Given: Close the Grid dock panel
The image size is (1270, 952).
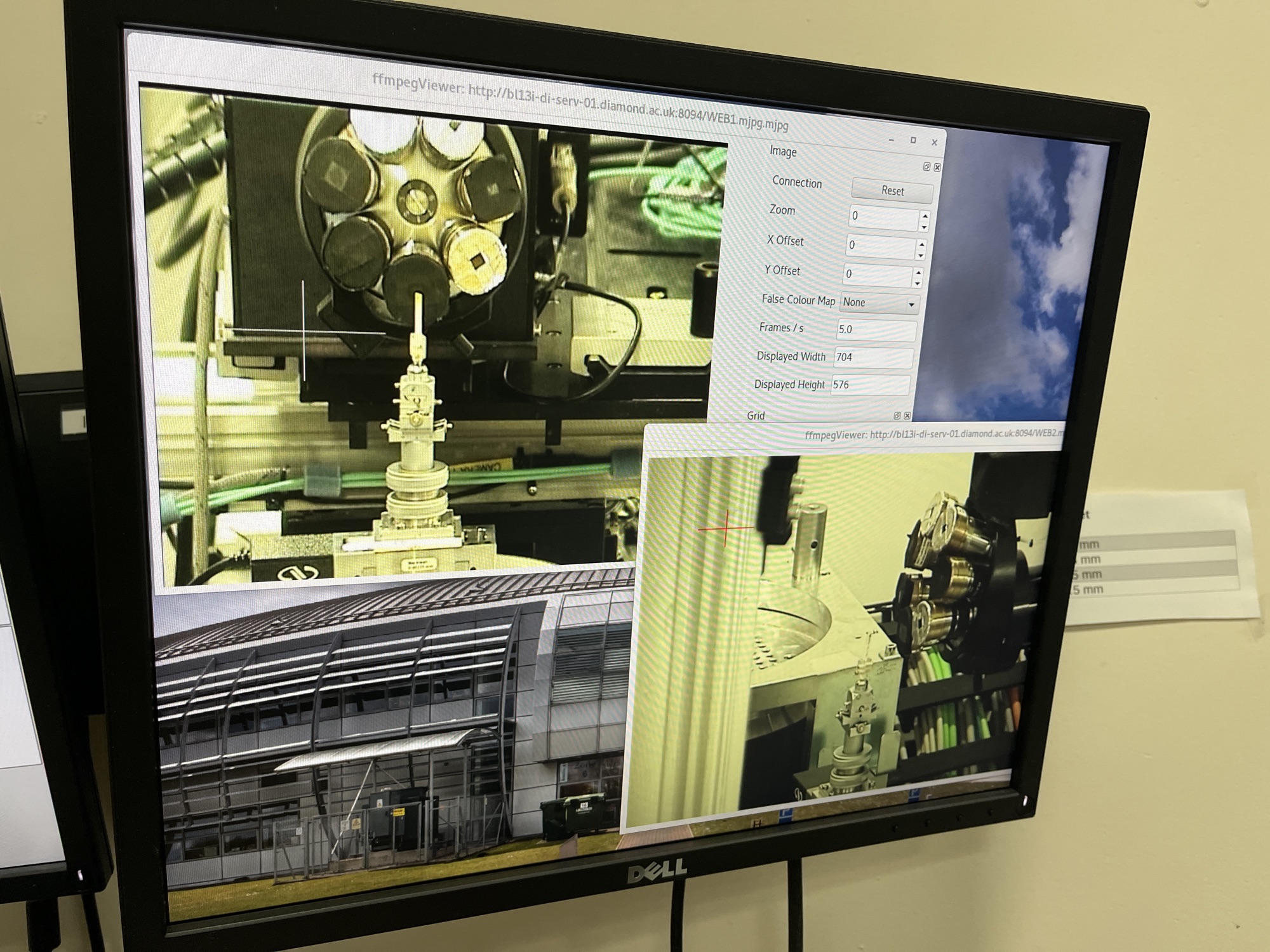Looking at the screenshot, I should [x=907, y=416].
